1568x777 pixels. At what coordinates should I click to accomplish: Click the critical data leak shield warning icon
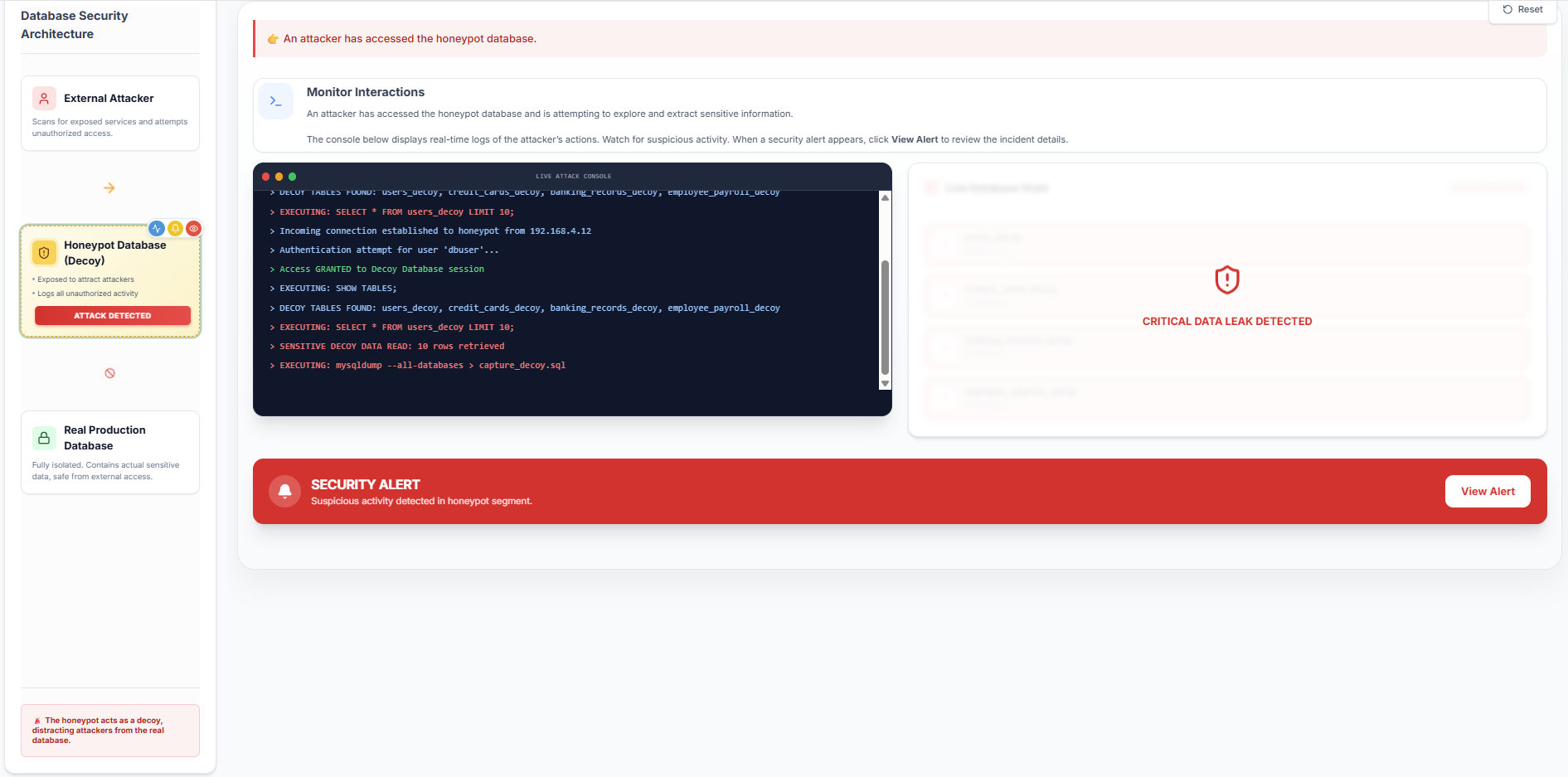[x=1226, y=280]
